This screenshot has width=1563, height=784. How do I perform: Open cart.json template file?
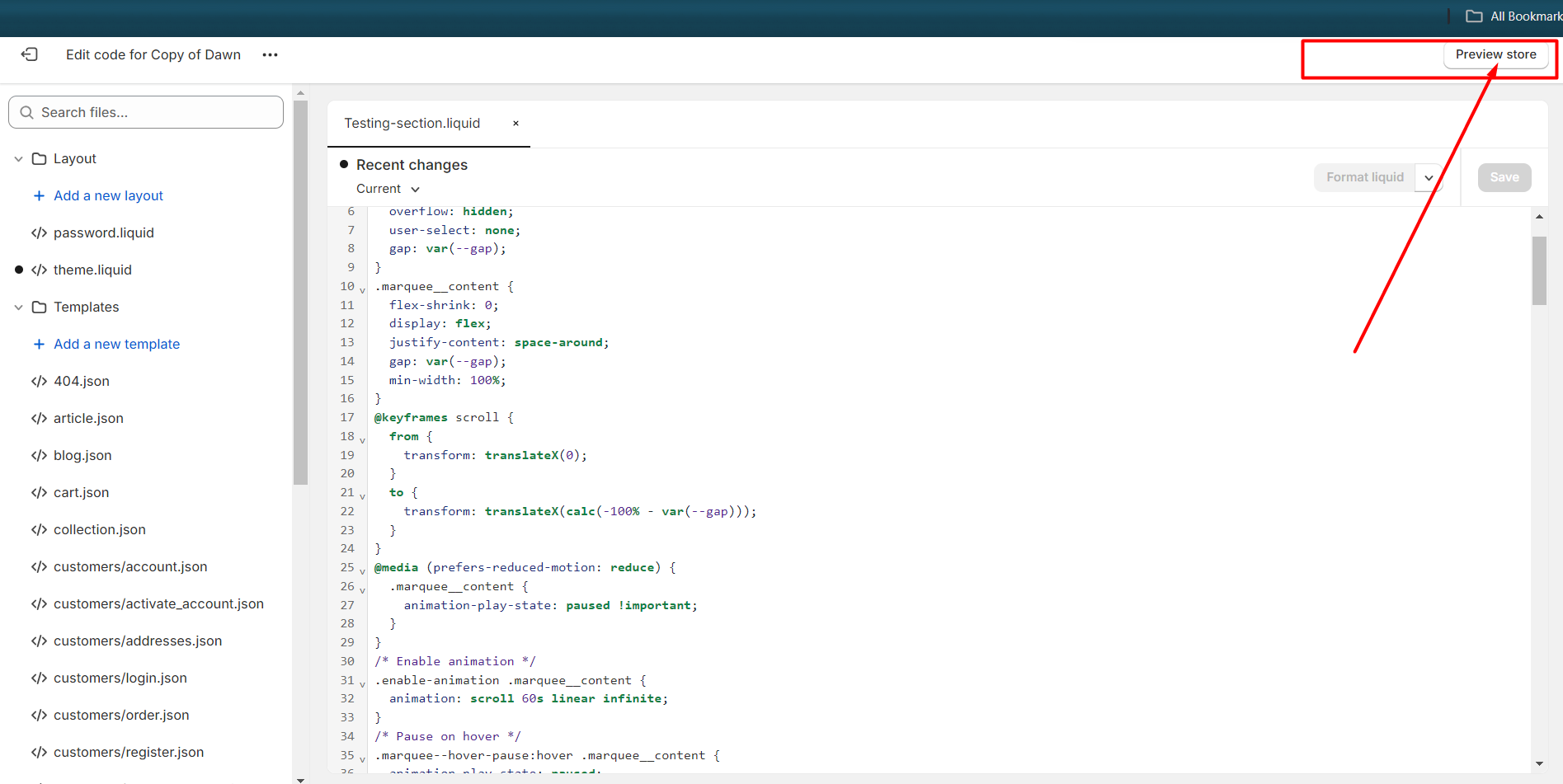[81, 492]
